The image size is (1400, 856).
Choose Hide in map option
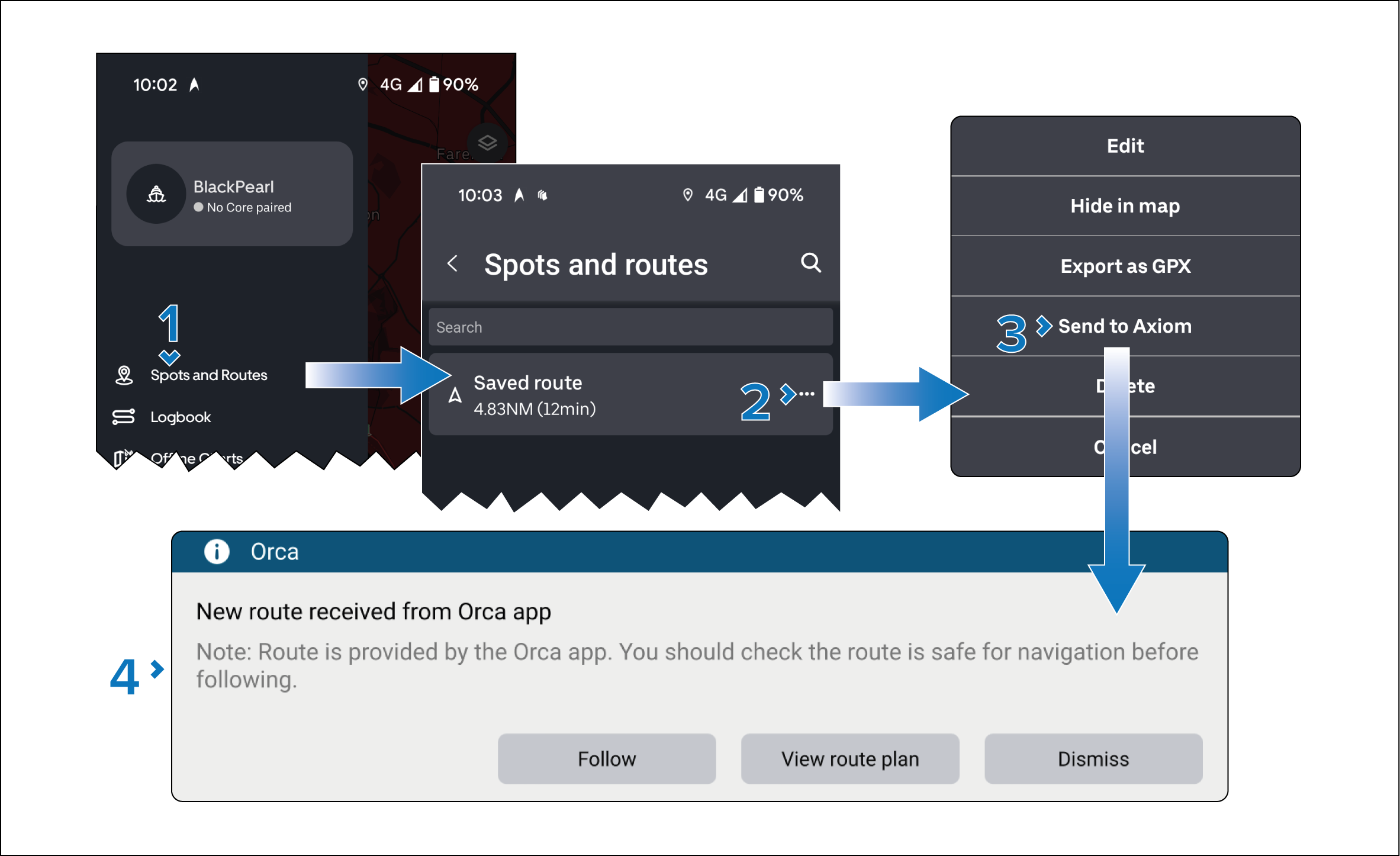coord(1125,206)
